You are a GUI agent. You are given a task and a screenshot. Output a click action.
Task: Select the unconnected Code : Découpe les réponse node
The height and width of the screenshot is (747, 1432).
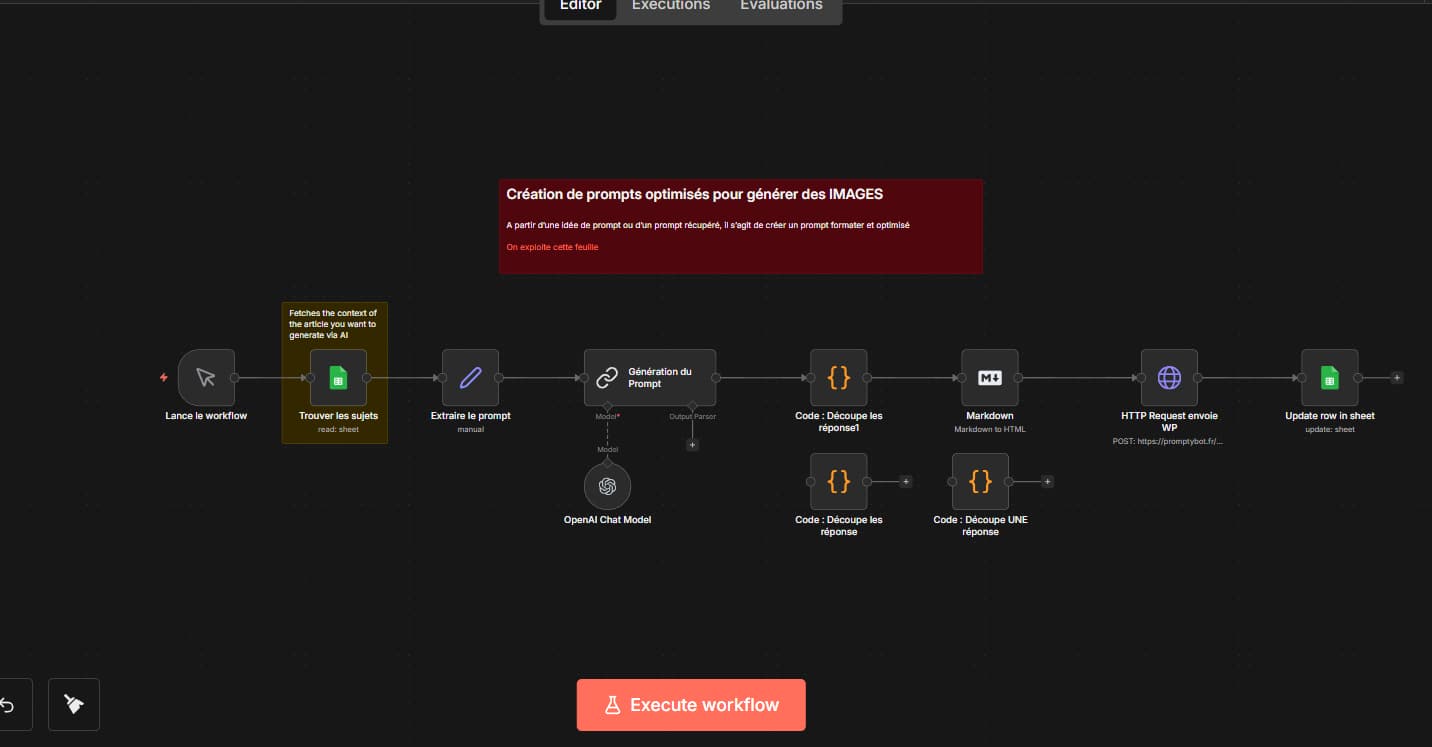pyautogui.click(x=839, y=482)
